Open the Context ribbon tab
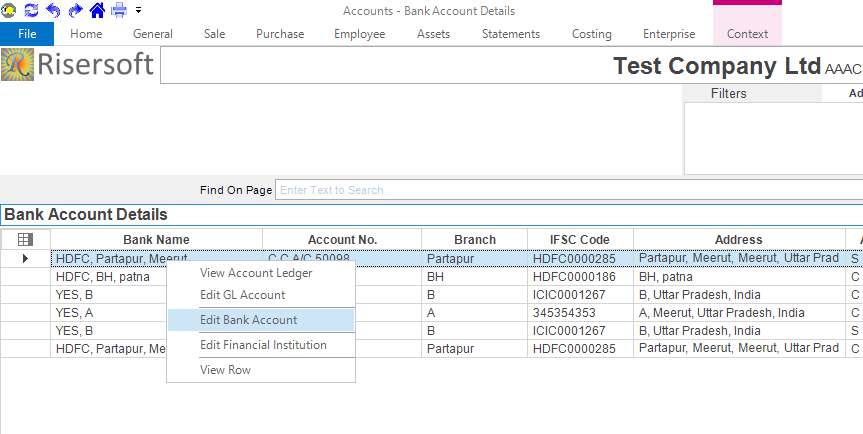The height and width of the screenshot is (434, 863). (747, 34)
